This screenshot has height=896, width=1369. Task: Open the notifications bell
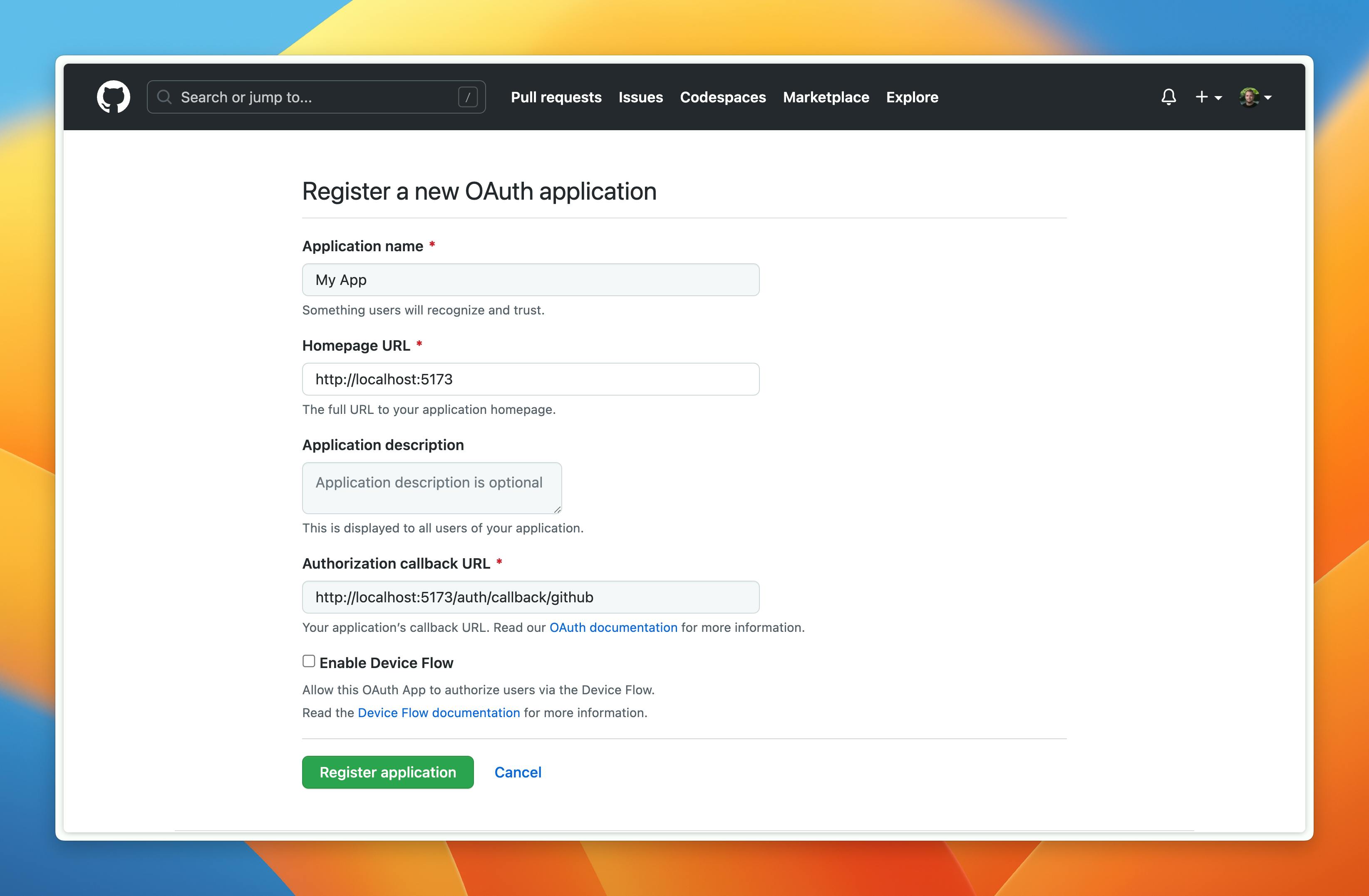point(1168,97)
